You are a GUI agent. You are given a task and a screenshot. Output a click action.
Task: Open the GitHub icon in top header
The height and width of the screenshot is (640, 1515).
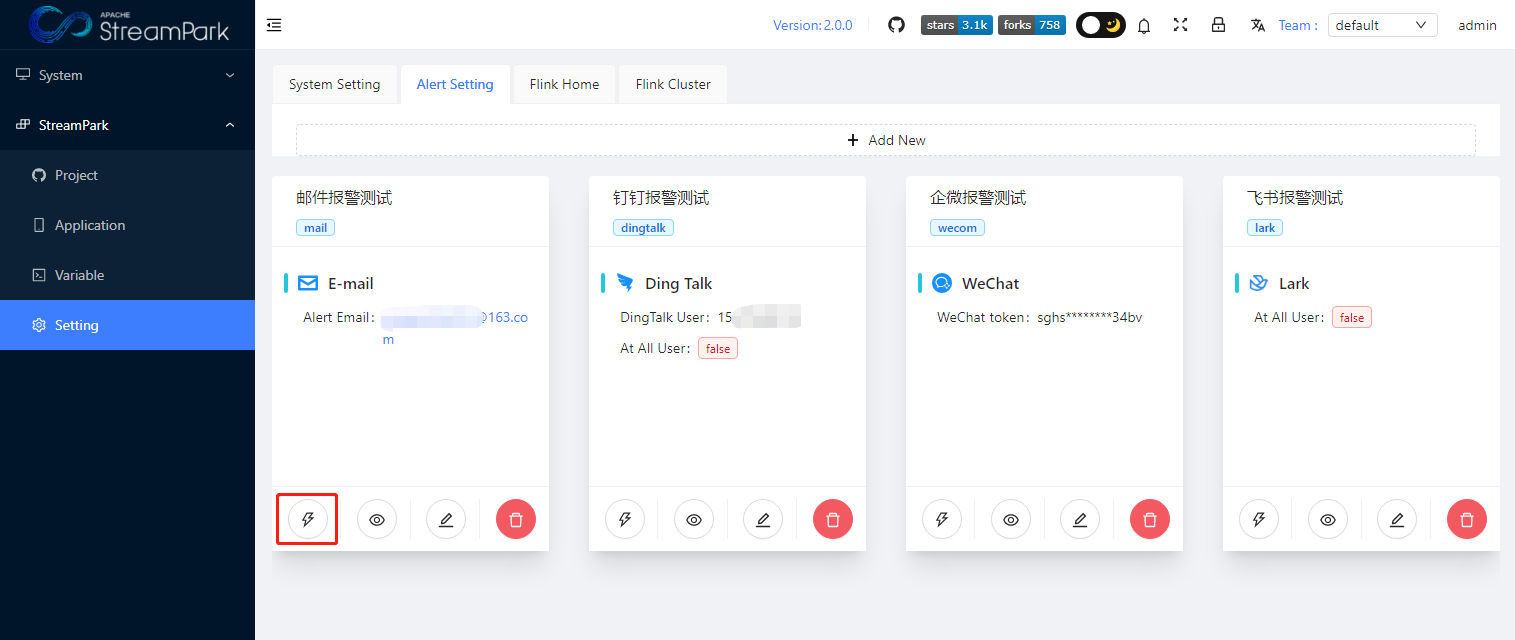pyautogui.click(x=896, y=25)
